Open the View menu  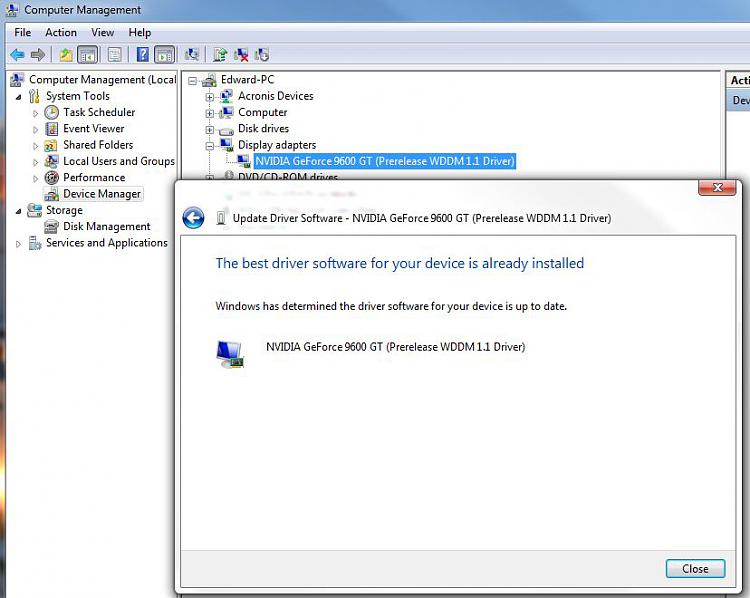coord(102,33)
